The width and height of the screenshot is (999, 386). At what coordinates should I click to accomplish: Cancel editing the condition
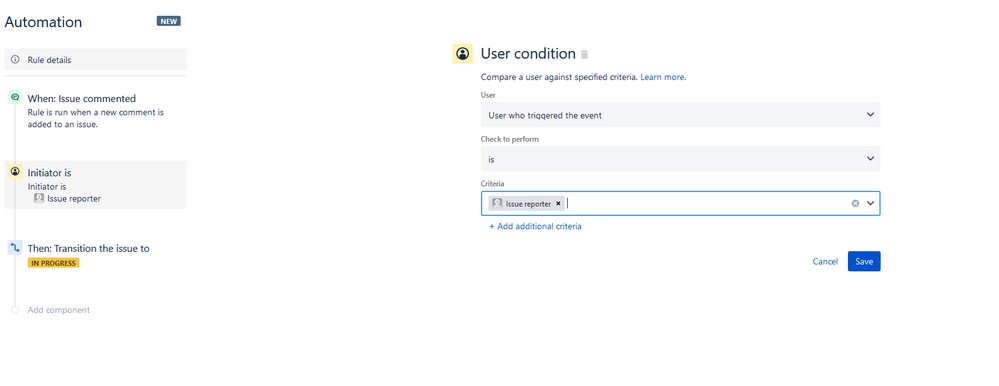coord(825,261)
